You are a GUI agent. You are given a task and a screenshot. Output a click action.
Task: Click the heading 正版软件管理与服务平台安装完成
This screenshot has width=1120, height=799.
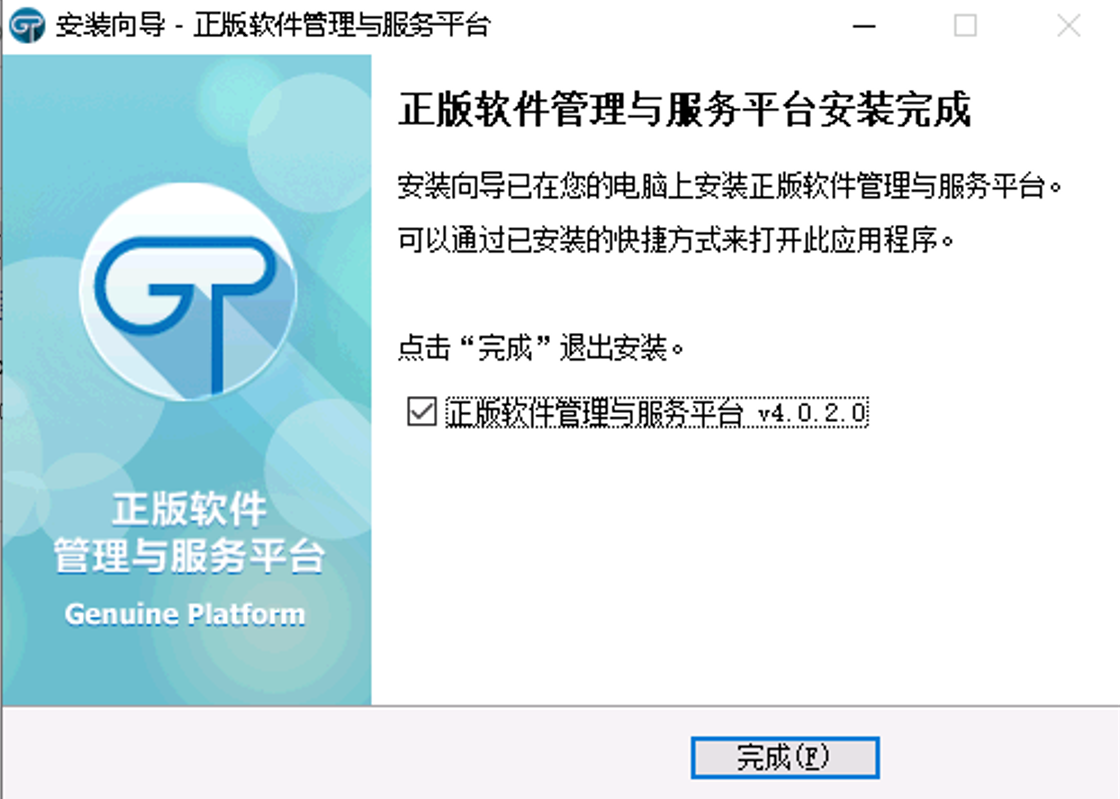pos(684,110)
